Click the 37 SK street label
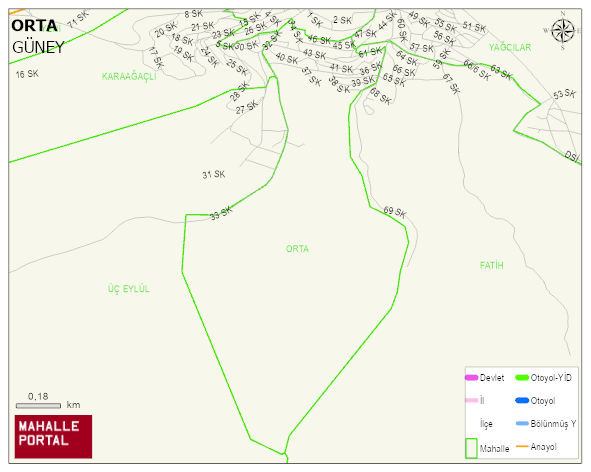The height and width of the screenshot is (472, 591). (x=312, y=77)
